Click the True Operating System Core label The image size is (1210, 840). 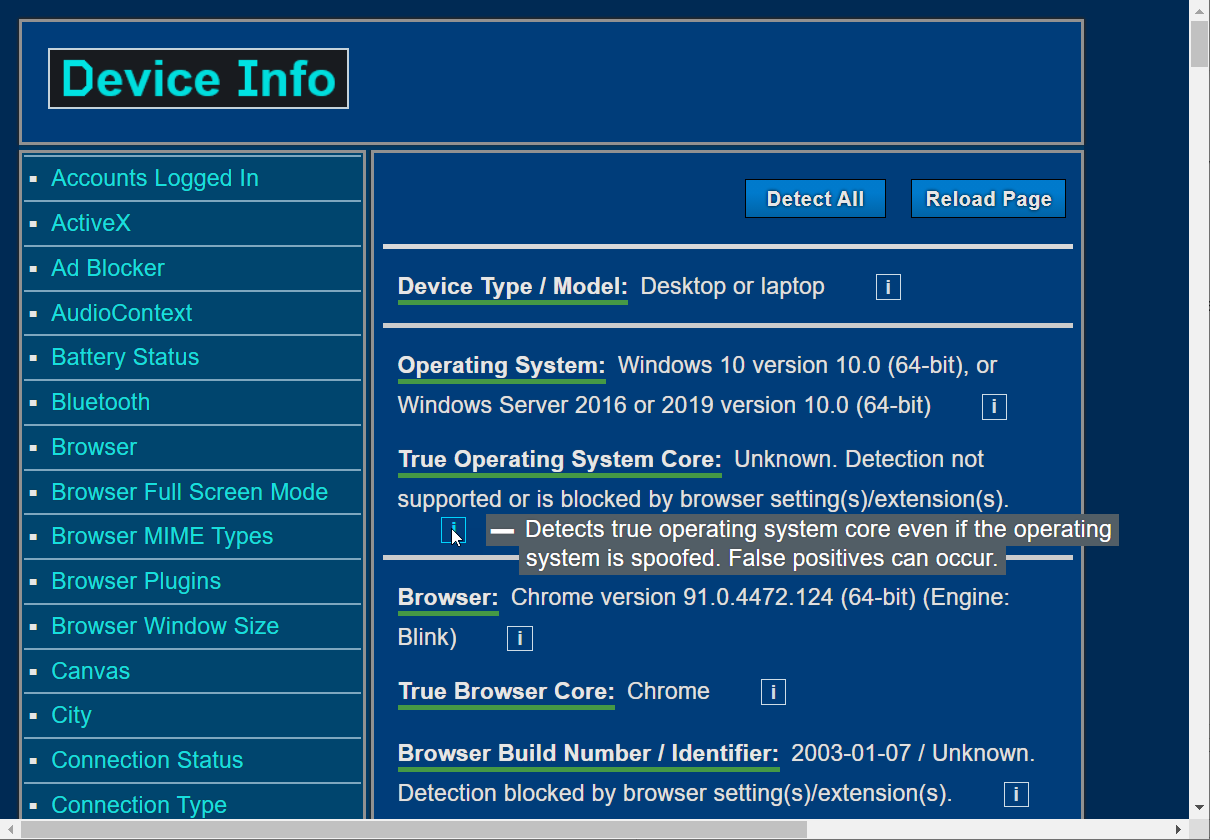[x=560, y=460]
